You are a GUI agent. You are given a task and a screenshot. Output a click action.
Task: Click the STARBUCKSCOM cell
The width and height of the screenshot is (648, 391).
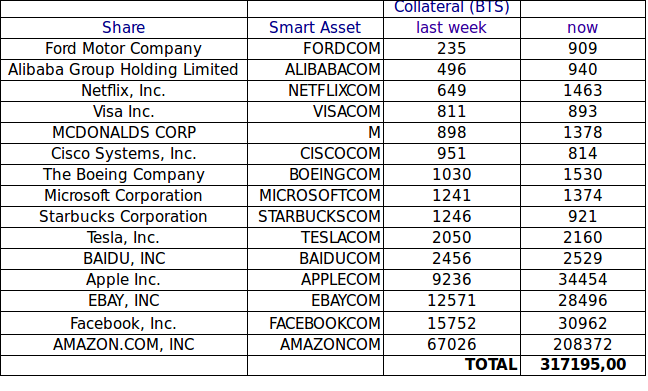(315, 217)
